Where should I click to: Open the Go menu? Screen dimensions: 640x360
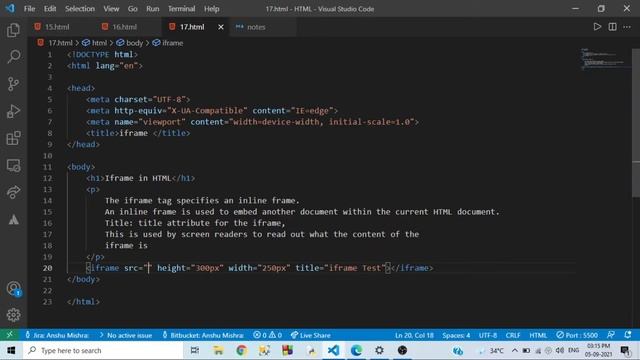coord(133,9)
